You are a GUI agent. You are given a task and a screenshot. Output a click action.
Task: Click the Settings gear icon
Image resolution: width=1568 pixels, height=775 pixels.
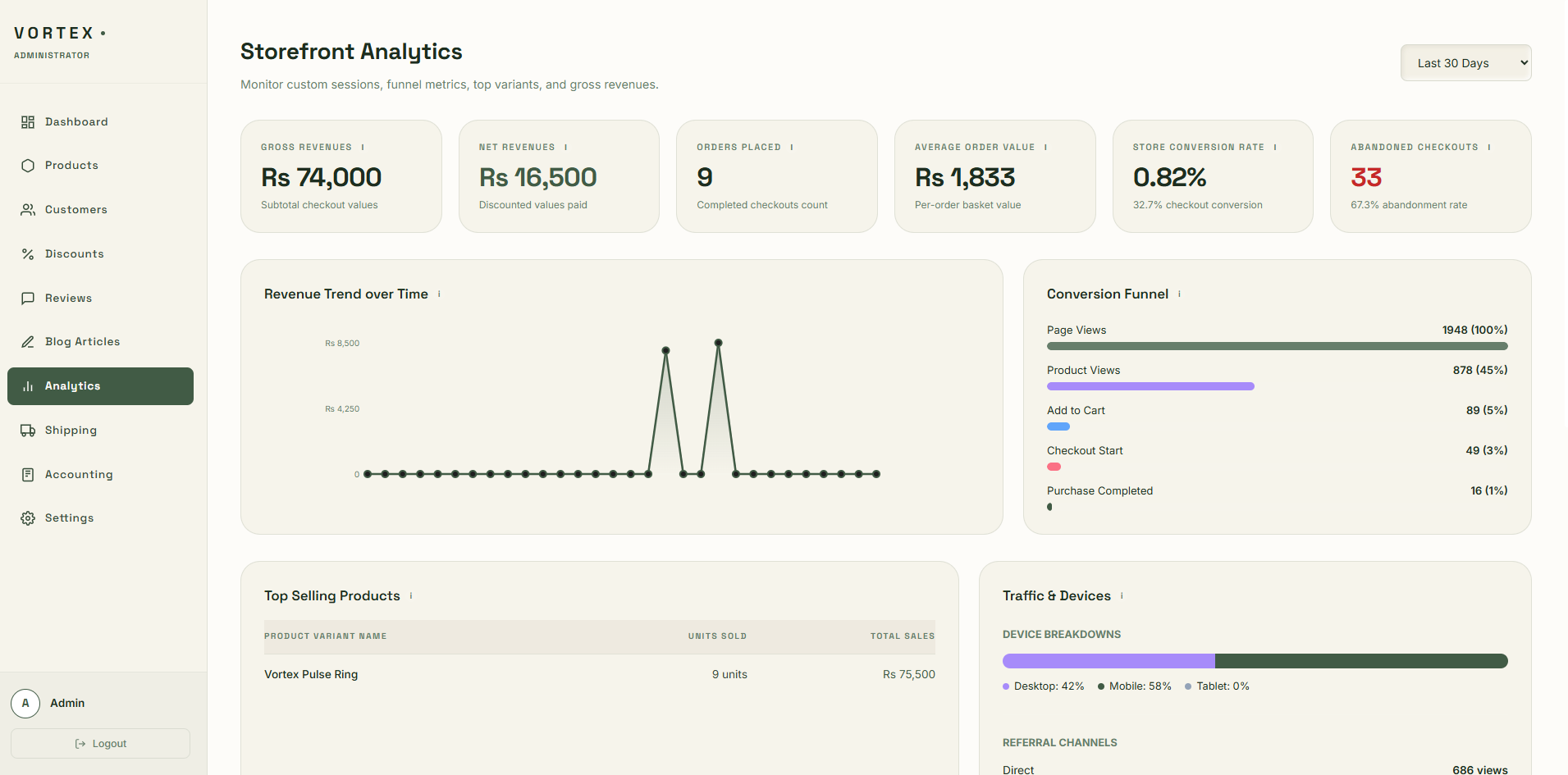28,518
